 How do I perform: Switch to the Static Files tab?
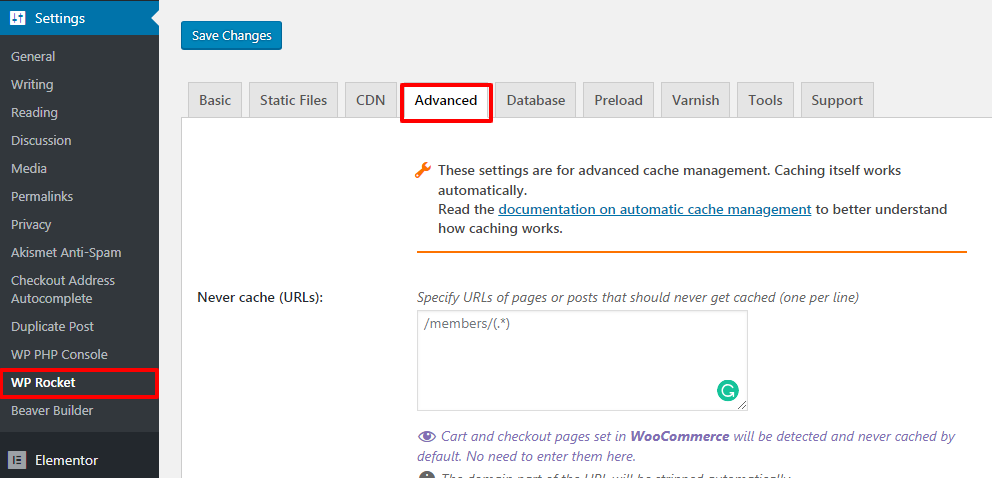[x=294, y=100]
